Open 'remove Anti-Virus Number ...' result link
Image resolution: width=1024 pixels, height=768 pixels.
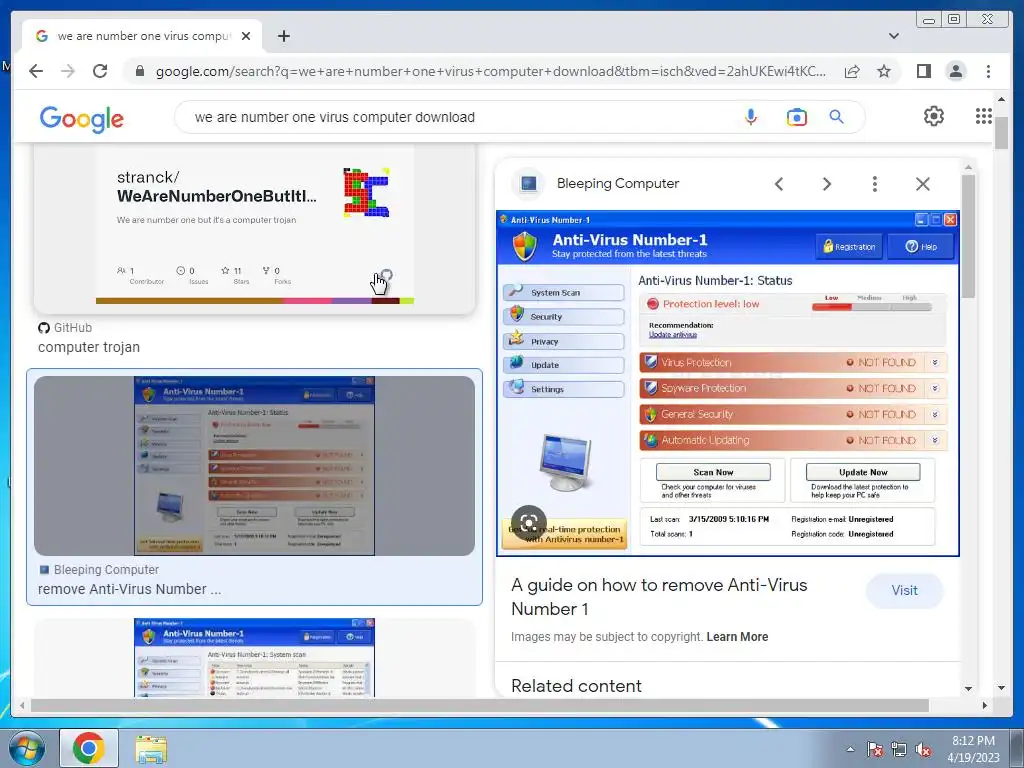129,589
